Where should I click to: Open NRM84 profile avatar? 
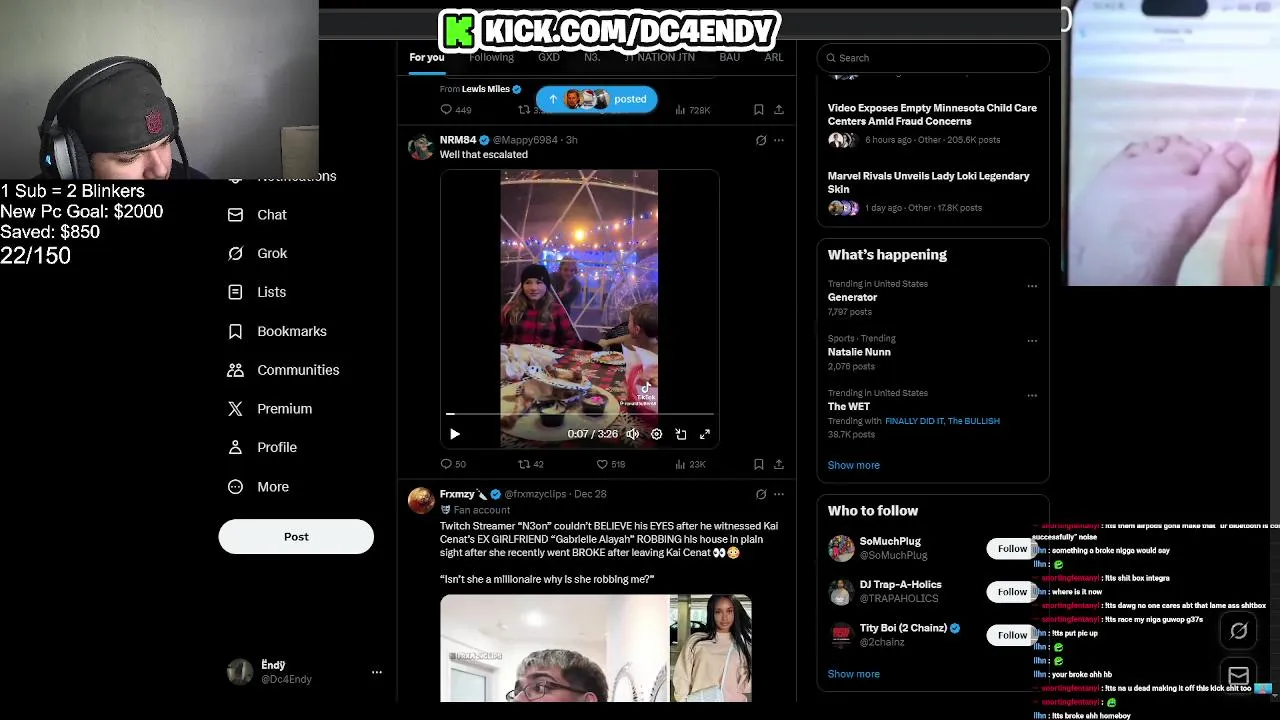[x=421, y=147]
